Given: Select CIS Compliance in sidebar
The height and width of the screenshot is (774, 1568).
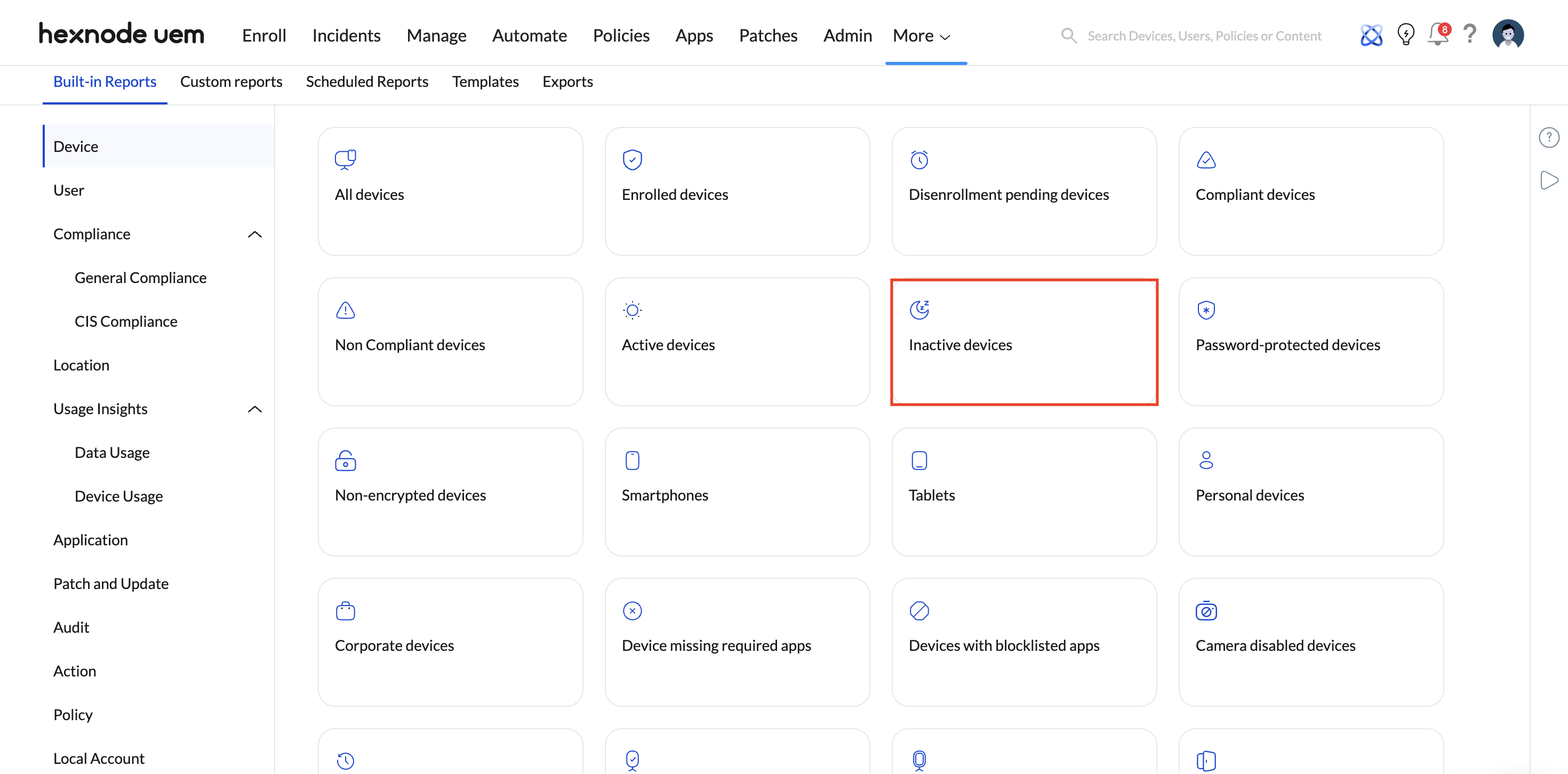Looking at the screenshot, I should coord(126,321).
